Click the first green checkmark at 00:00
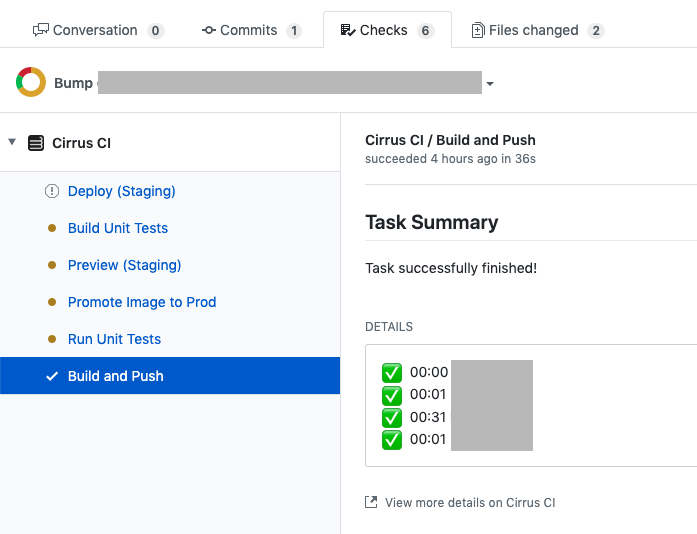 point(392,373)
